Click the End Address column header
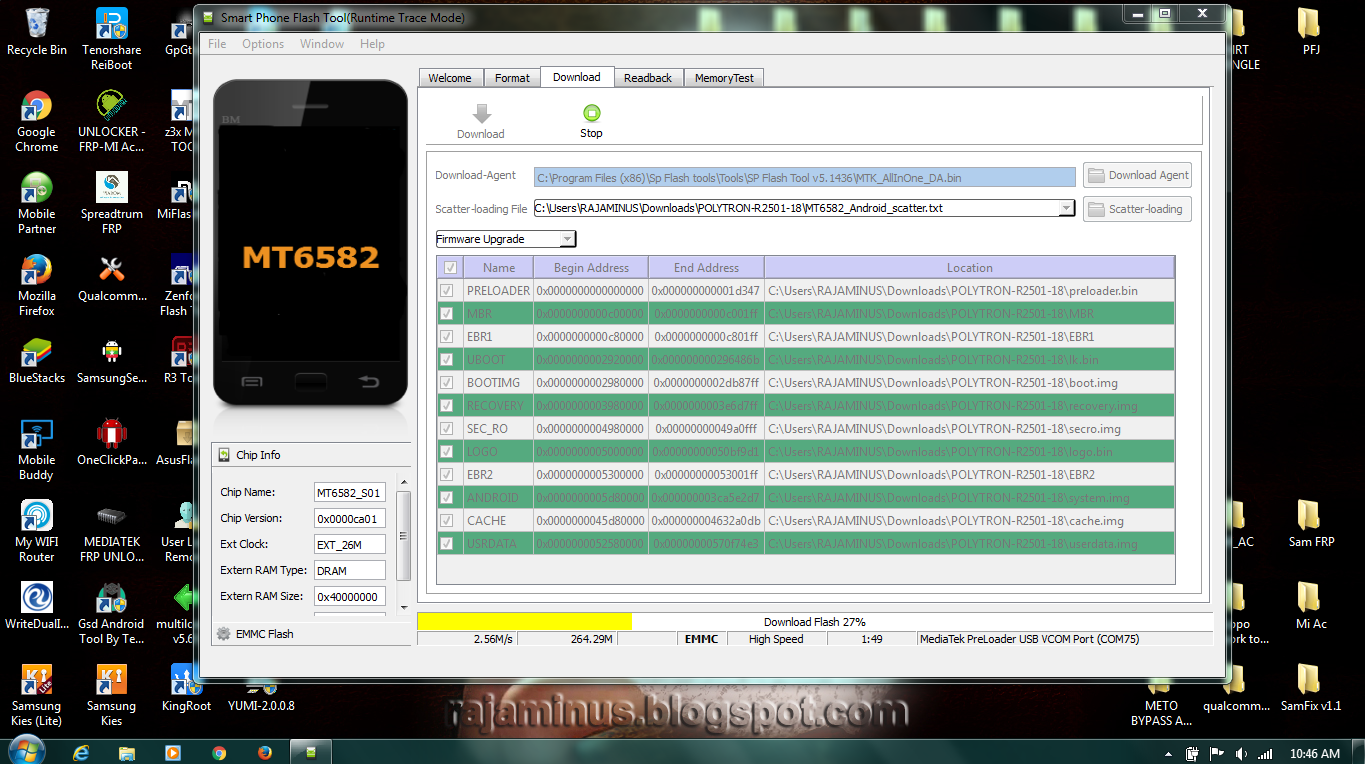 coord(706,268)
